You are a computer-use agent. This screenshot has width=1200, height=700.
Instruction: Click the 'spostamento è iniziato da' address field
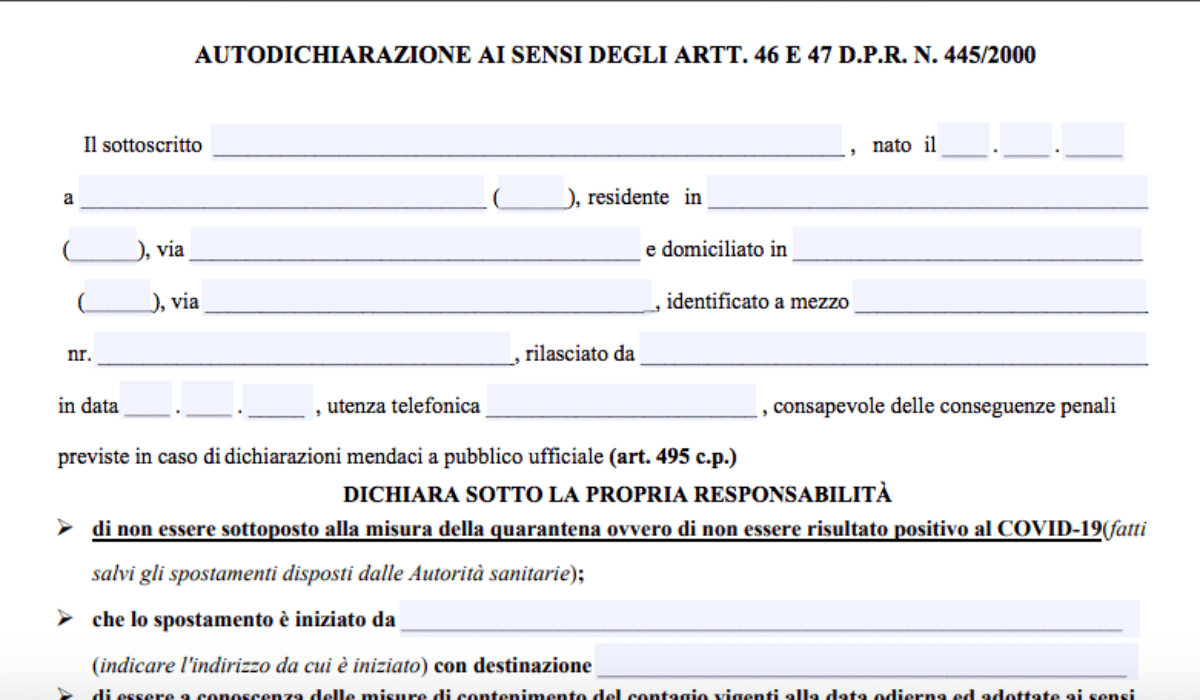pyautogui.click(x=768, y=618)
